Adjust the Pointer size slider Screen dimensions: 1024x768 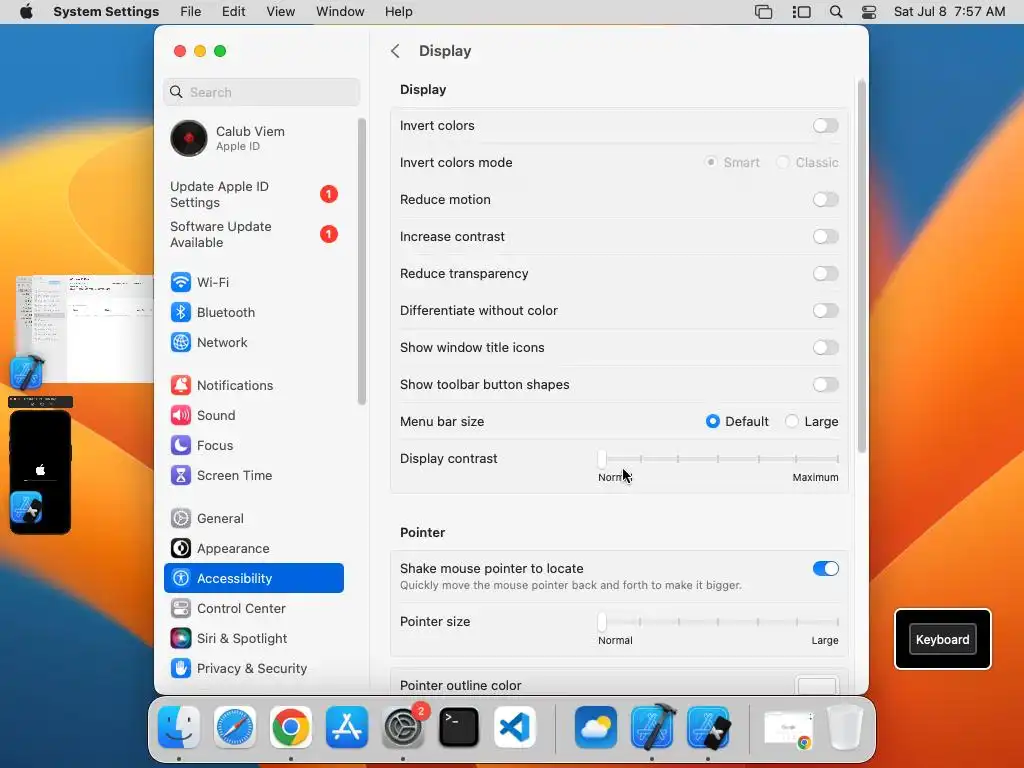719,622
